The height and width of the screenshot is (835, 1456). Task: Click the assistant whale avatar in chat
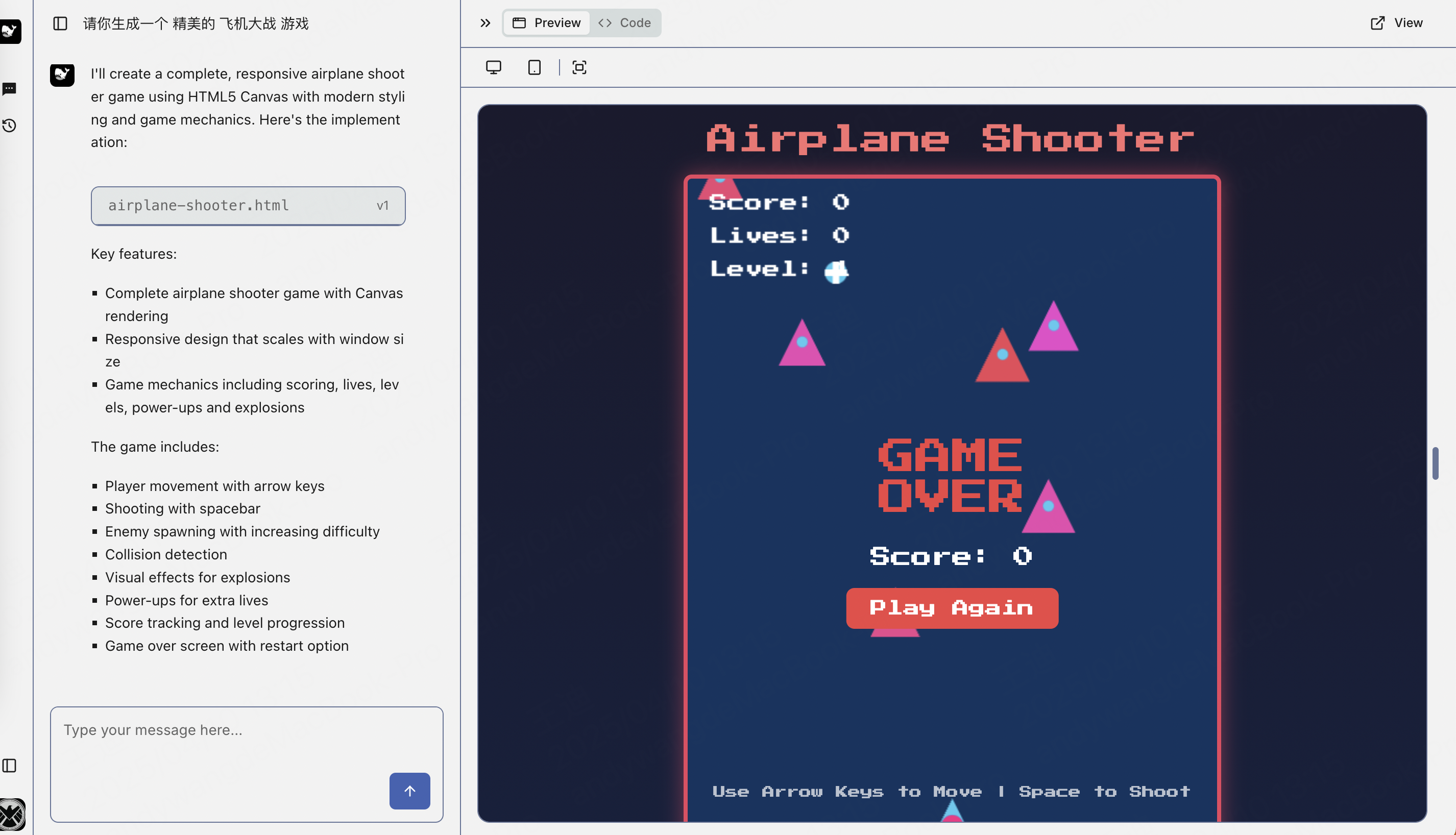click(62, 75)
